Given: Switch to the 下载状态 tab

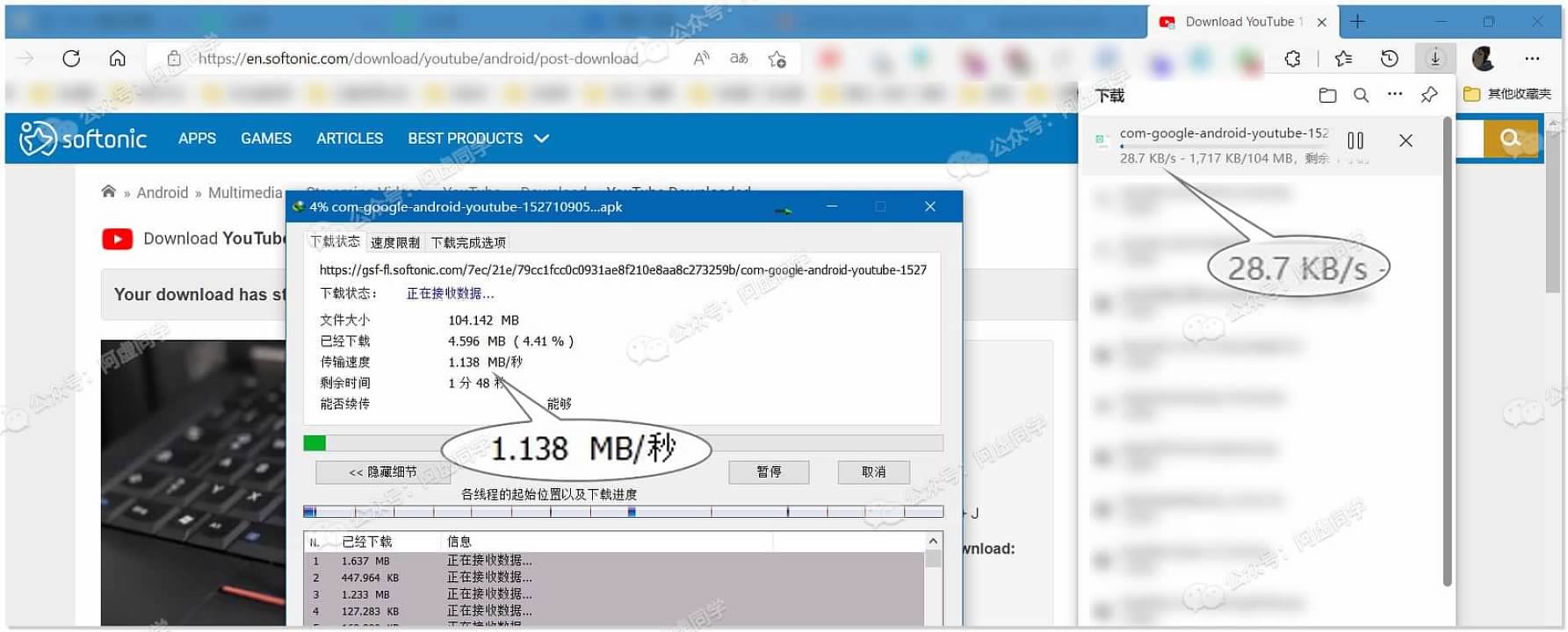Looking at the screenshot, I should 335,242.
